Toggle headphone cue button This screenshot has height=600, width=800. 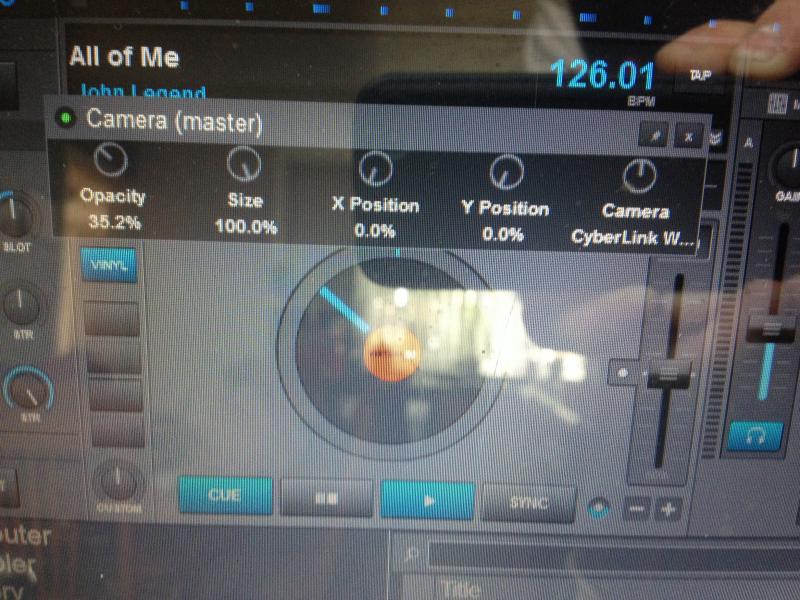756,436
